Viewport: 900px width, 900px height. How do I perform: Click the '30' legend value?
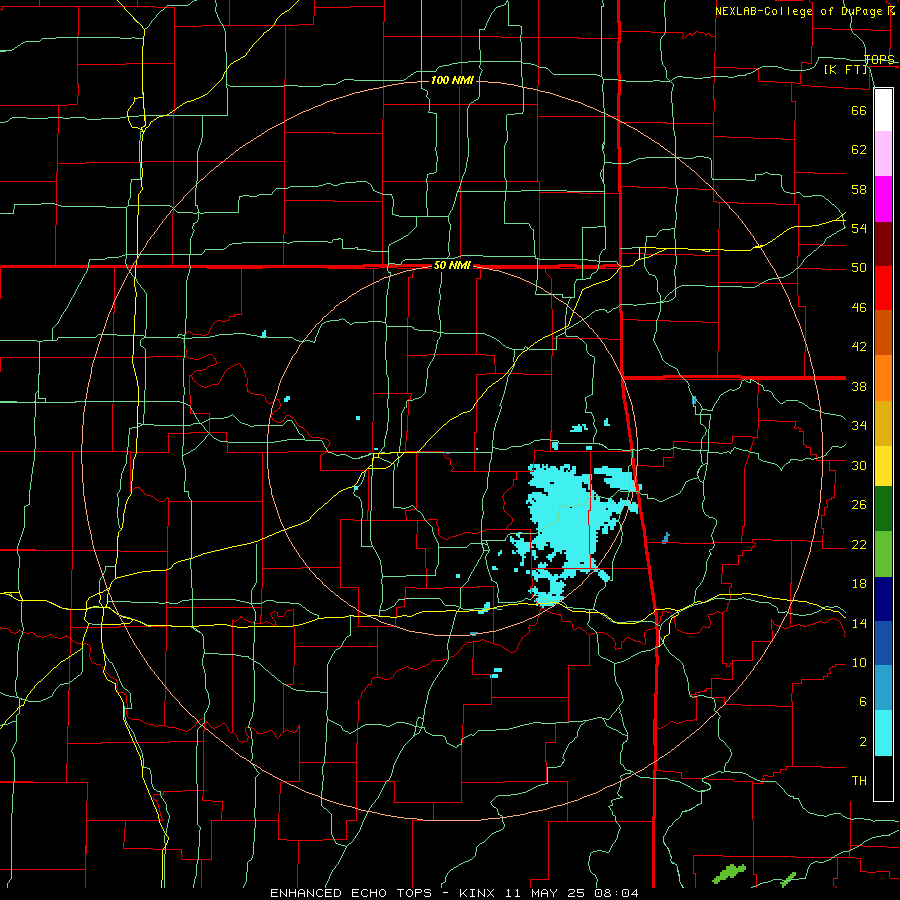tap(859, 465)
